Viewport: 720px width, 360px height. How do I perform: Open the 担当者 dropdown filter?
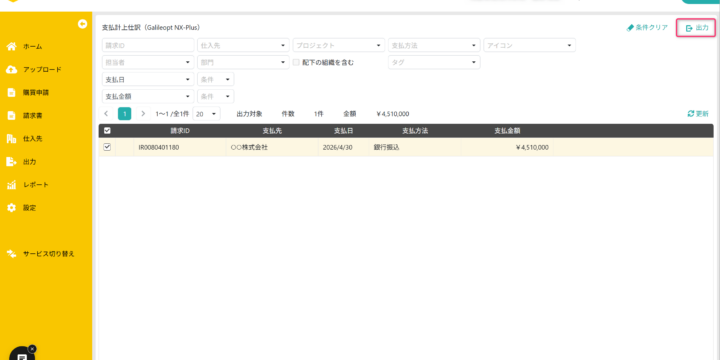[x=148, y=62]
